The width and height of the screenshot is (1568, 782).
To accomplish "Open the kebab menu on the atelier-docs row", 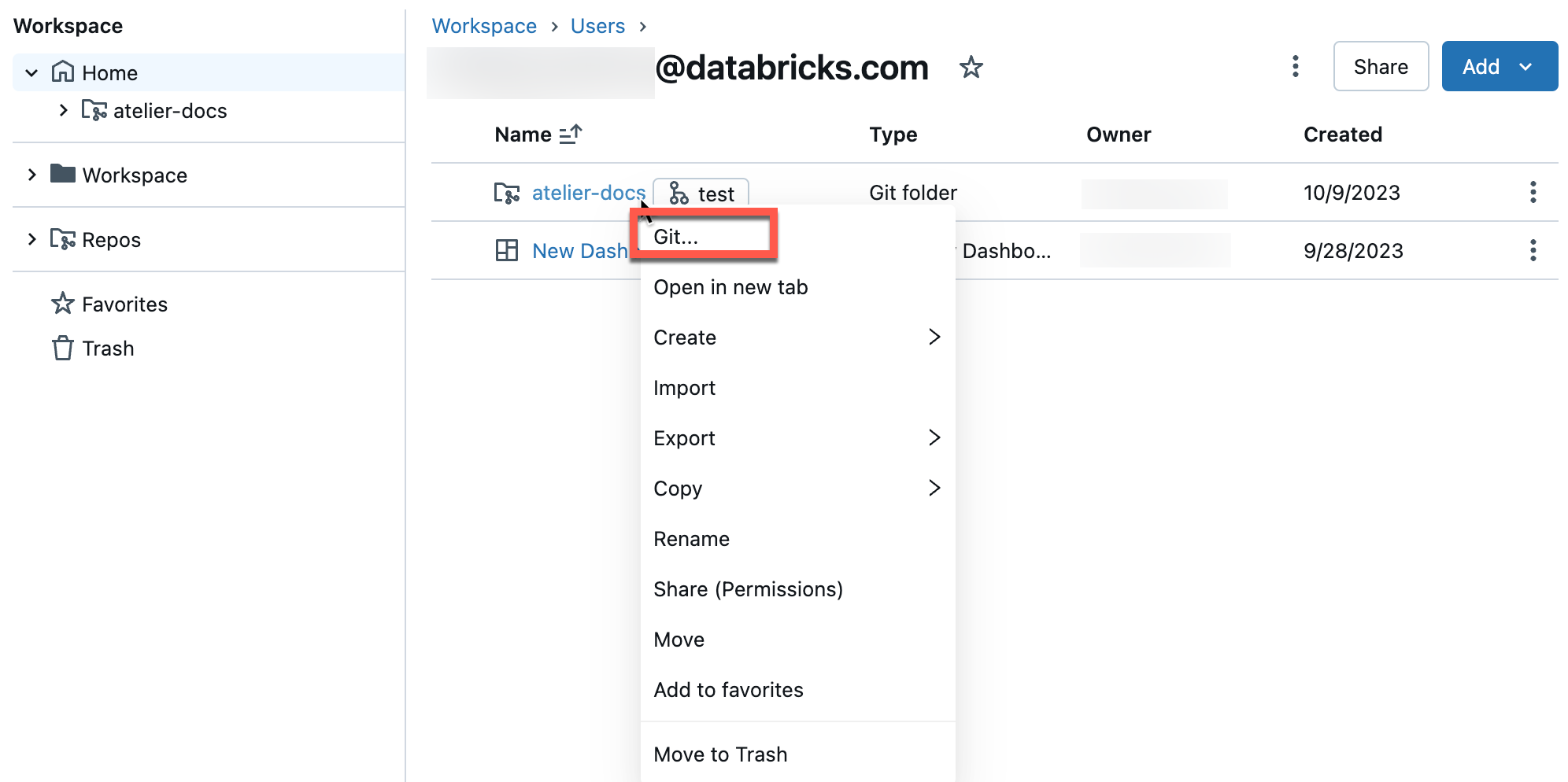I will [1533, 192].
